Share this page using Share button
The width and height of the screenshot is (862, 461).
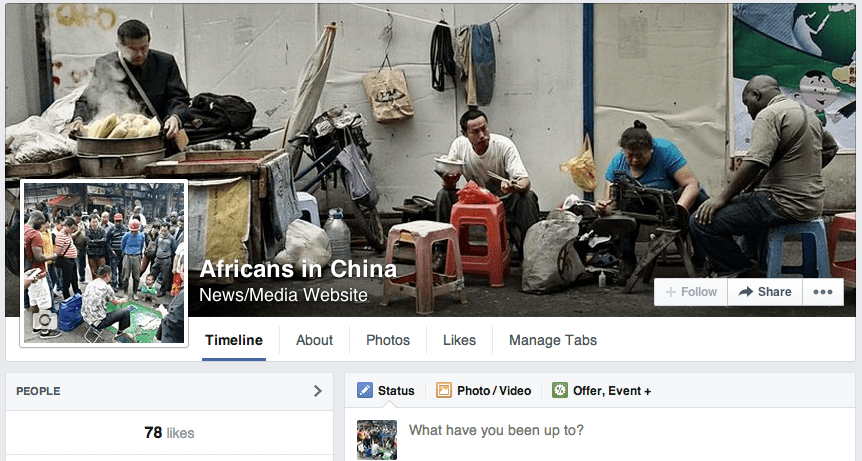click(765, 292)
